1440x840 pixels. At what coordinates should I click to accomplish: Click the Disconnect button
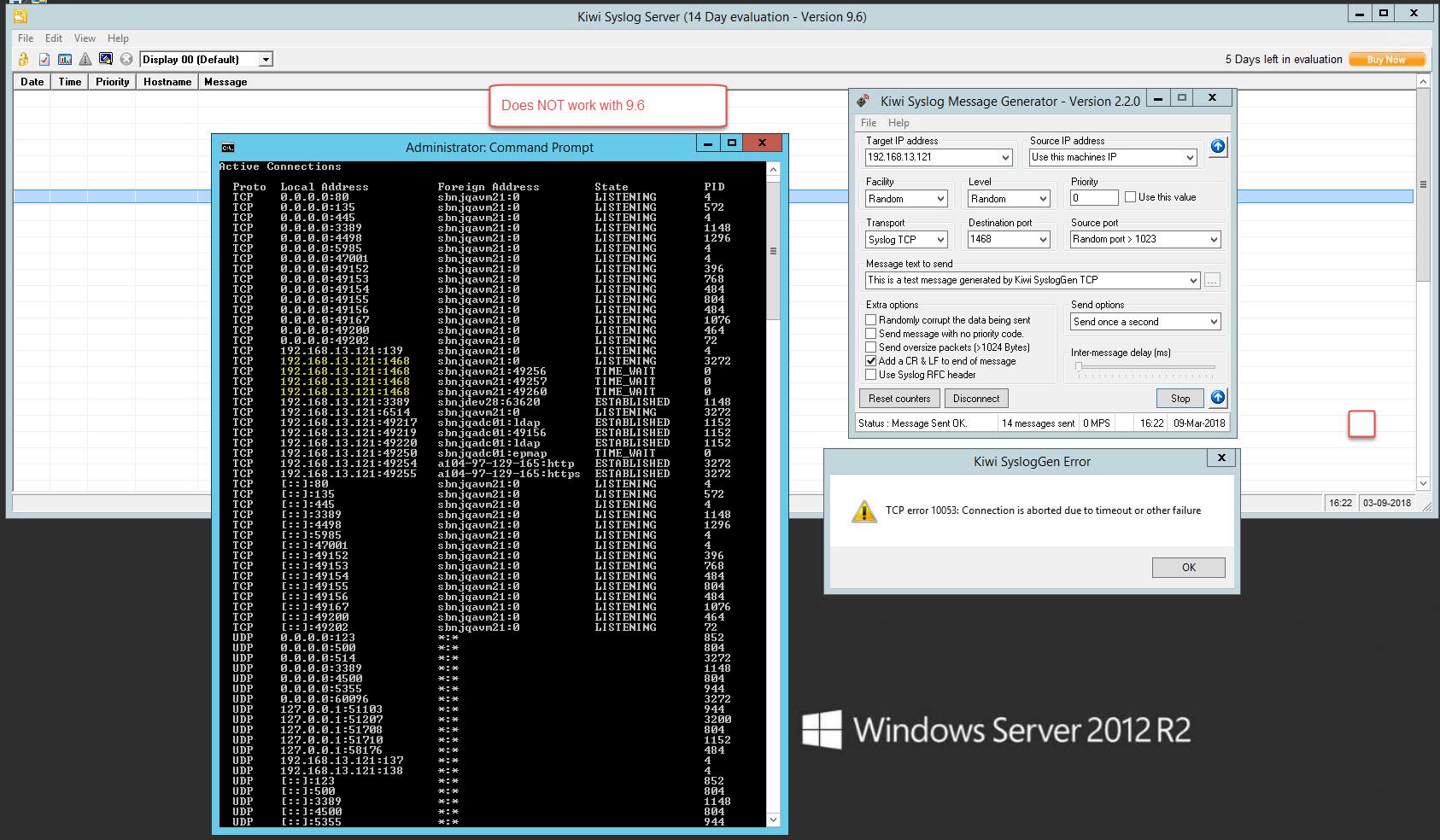click(976, 399)
